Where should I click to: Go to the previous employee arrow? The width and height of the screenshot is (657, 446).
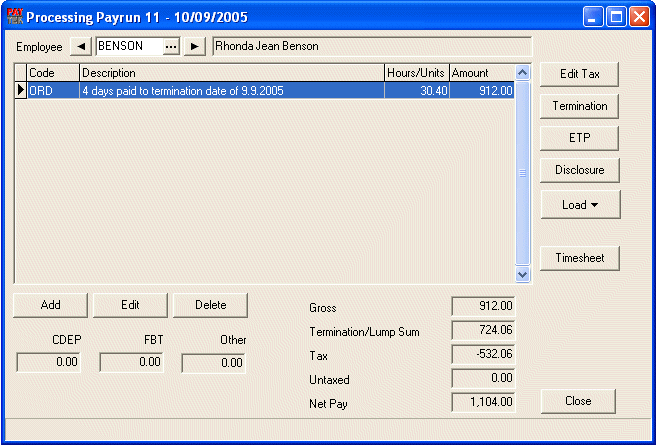[x=81, y=47]
